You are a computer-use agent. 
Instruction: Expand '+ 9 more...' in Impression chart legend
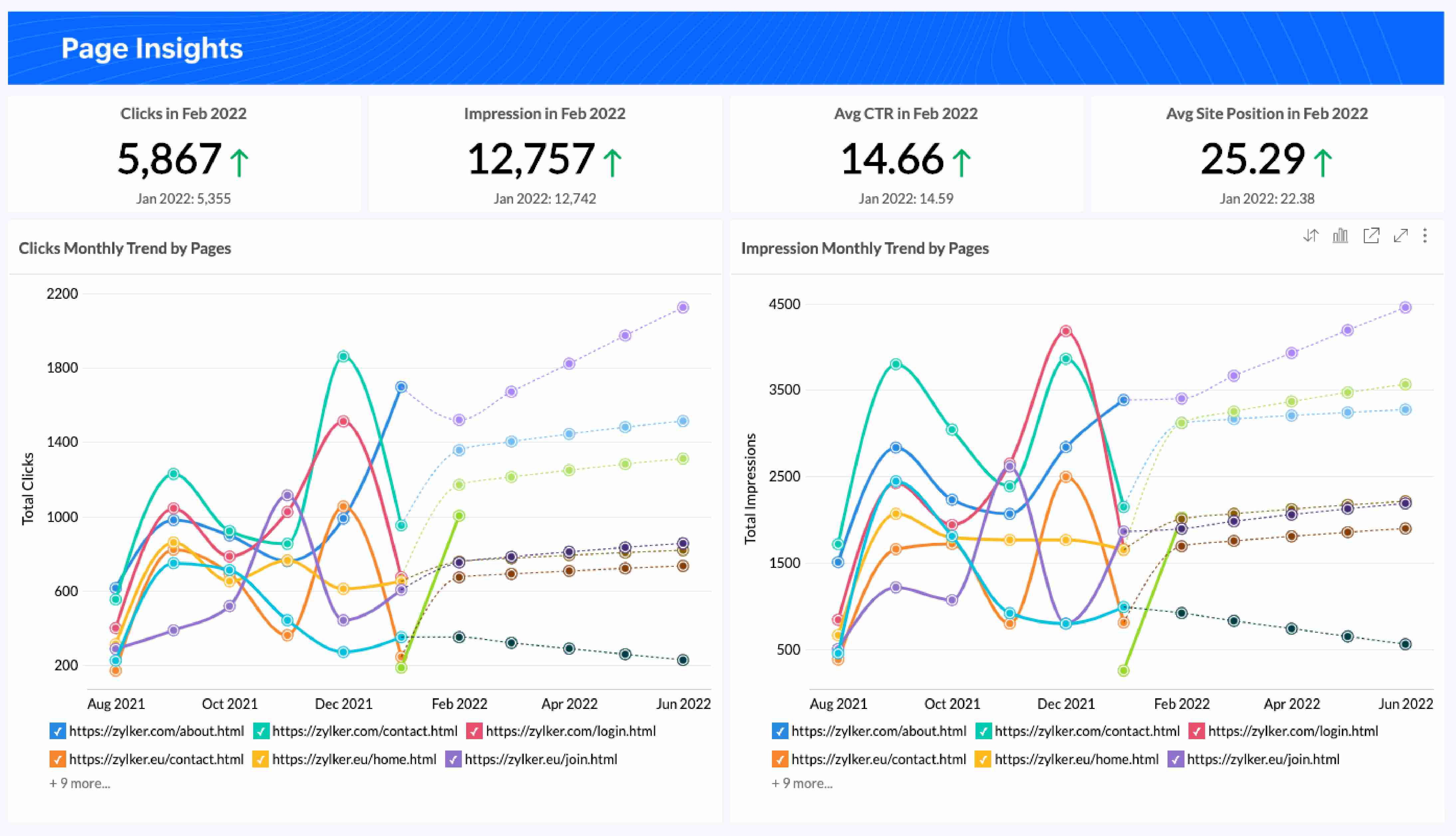coord(802,783)
